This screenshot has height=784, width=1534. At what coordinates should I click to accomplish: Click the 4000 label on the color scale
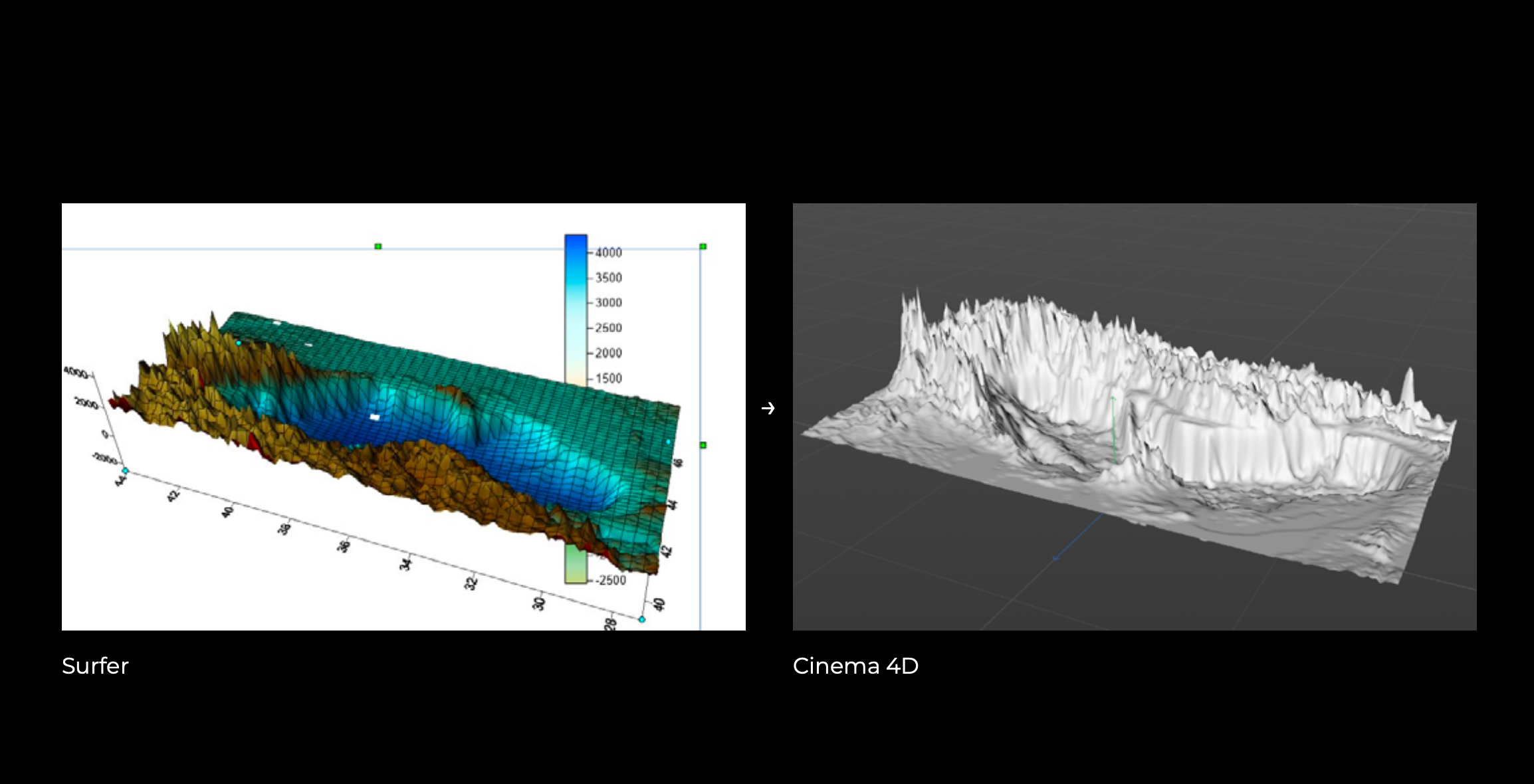click(x=608, y=252)
